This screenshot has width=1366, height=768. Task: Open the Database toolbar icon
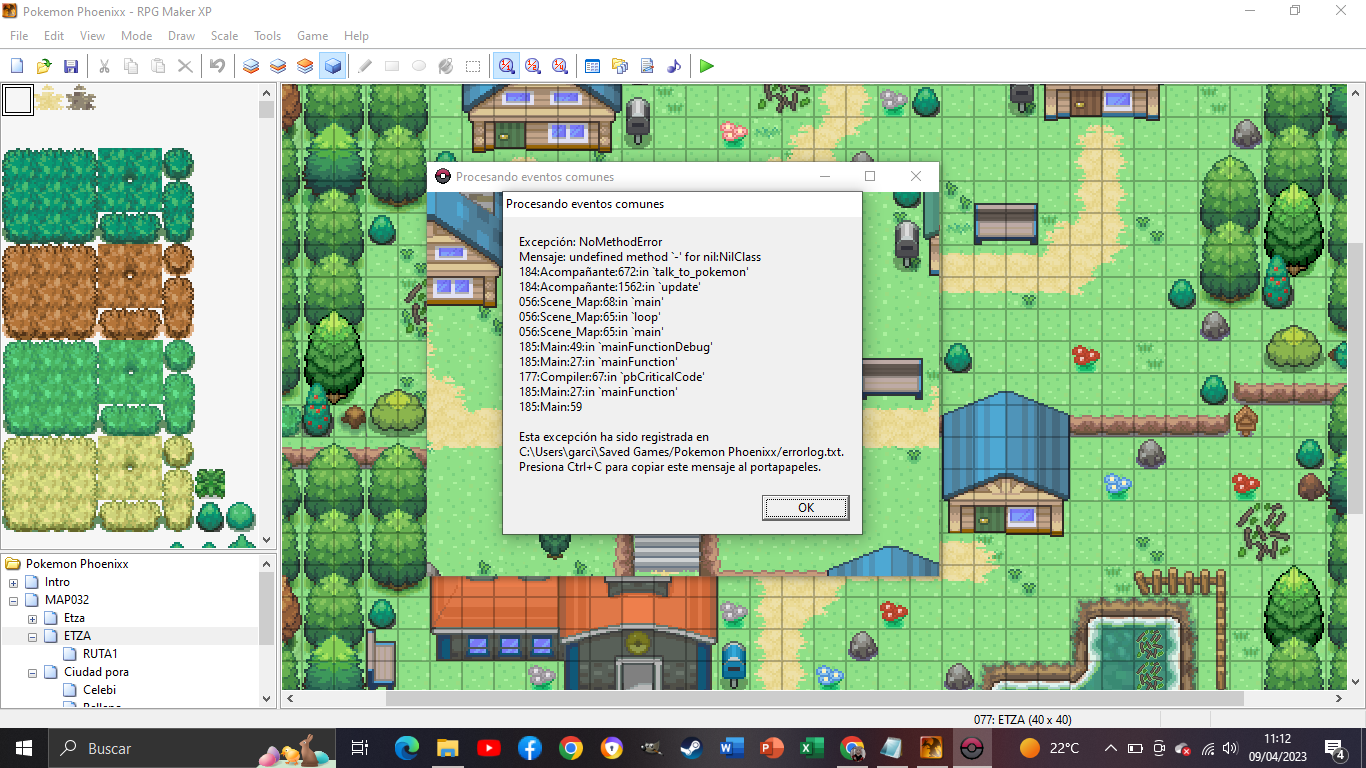(592, 66)
